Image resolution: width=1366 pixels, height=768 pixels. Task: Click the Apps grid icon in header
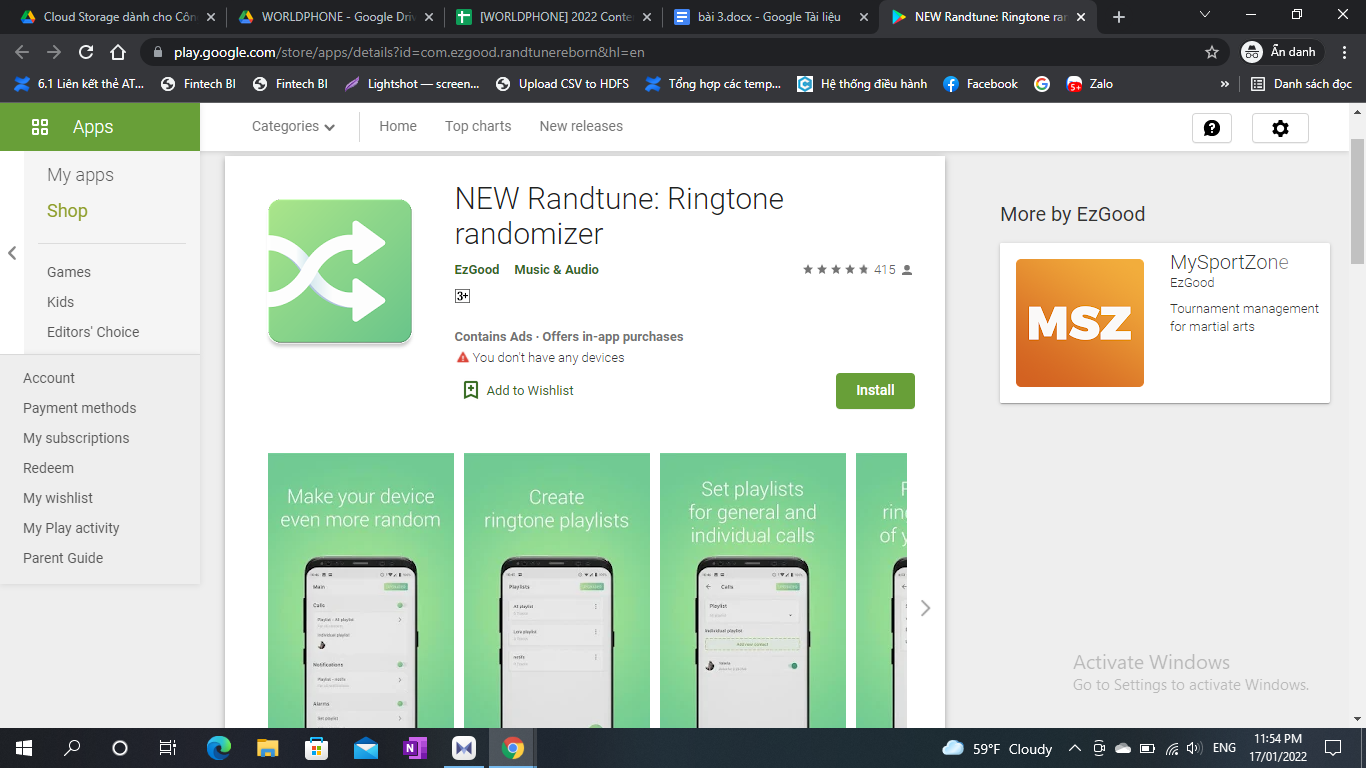tap(40, 127)
